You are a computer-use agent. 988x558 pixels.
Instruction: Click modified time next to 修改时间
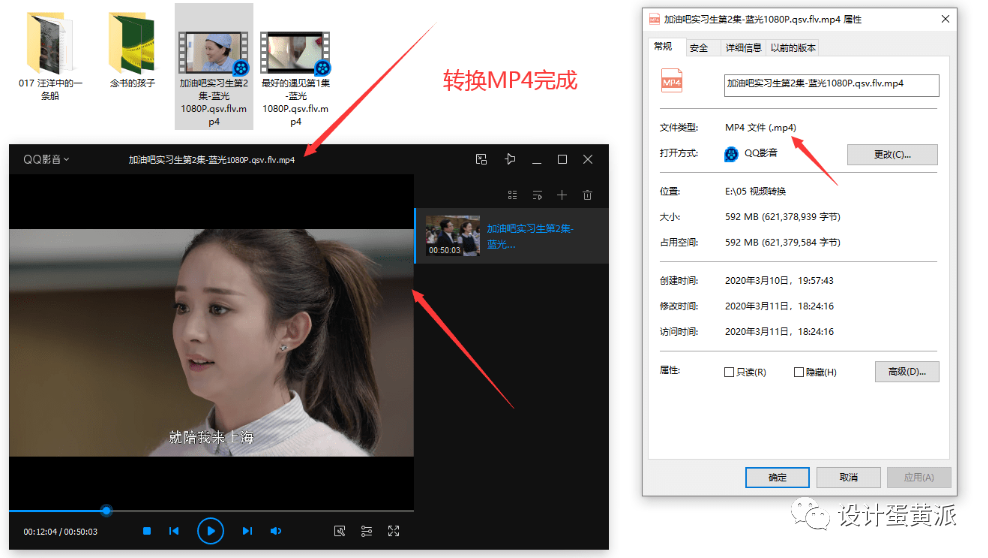tap(779, 306)
